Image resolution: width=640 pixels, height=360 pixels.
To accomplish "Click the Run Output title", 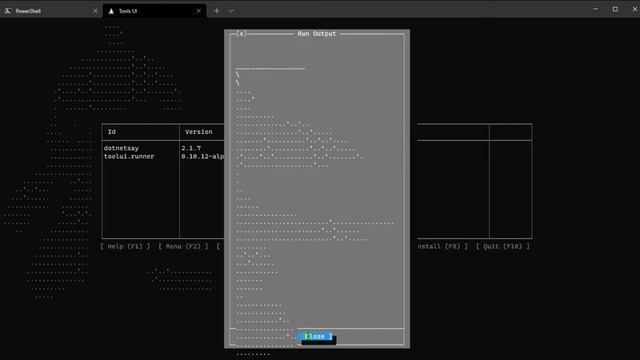I will [x=317, y=34].
